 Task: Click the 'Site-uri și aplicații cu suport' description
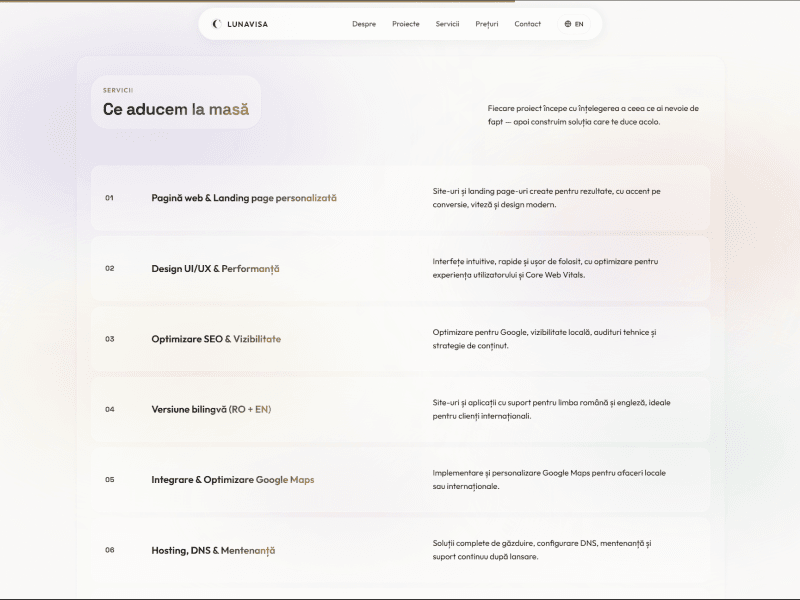point(552,409)
